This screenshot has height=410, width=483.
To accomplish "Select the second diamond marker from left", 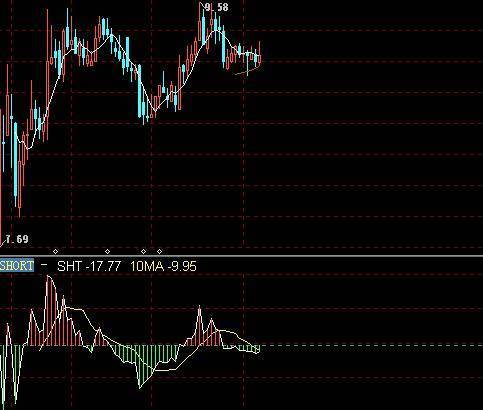I will [107, 251].
